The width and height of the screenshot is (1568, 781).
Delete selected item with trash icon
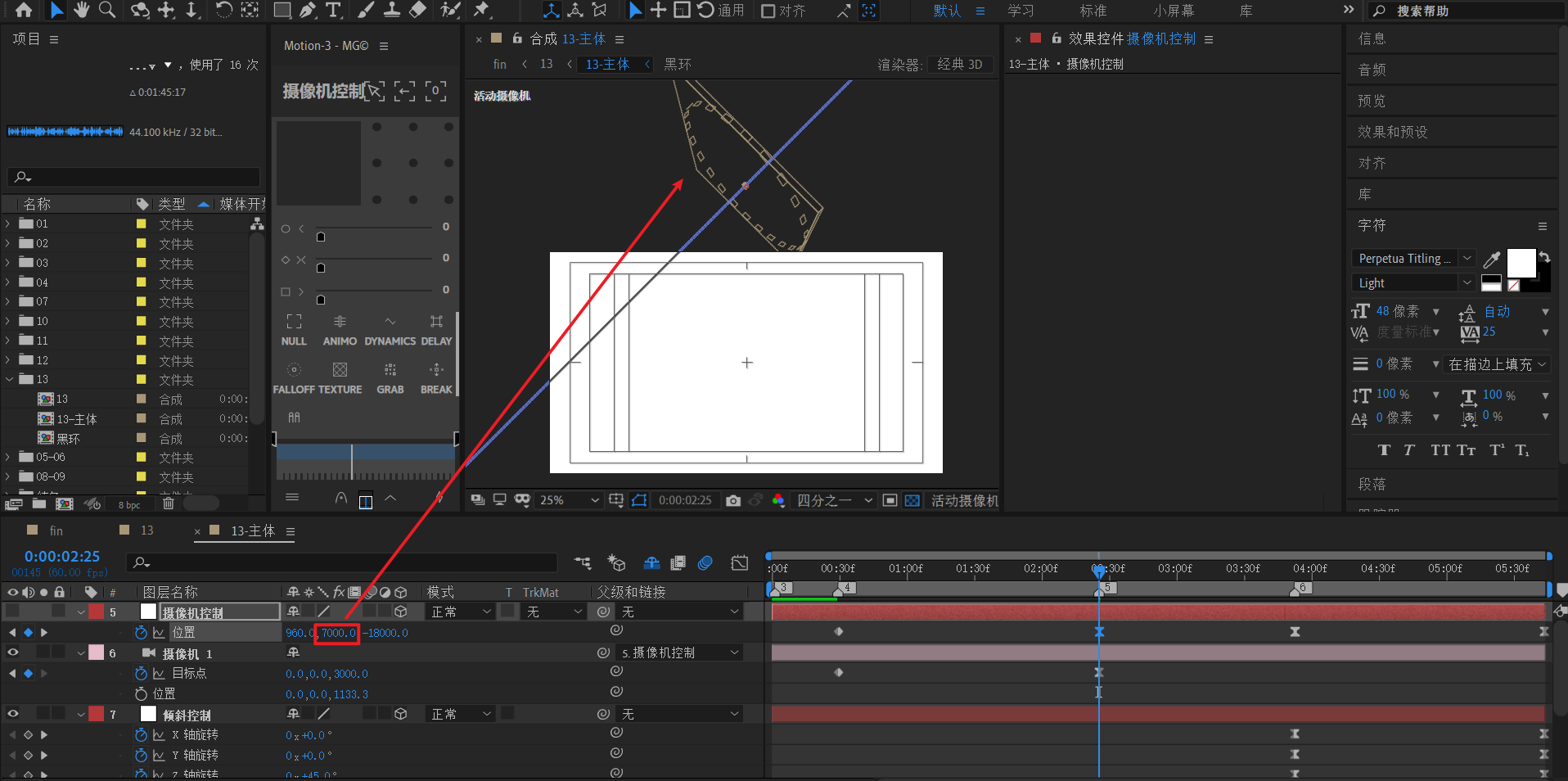point(168,503)
